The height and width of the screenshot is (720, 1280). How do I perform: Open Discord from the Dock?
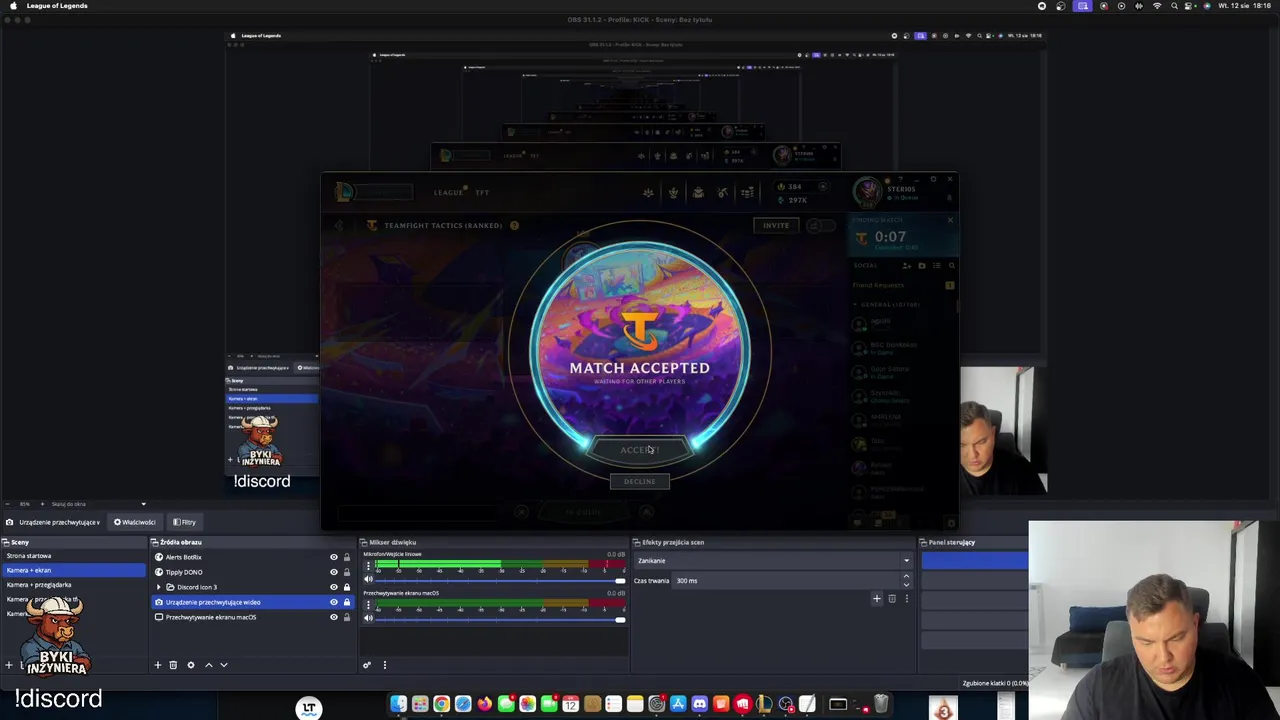(x=699, y=704)
